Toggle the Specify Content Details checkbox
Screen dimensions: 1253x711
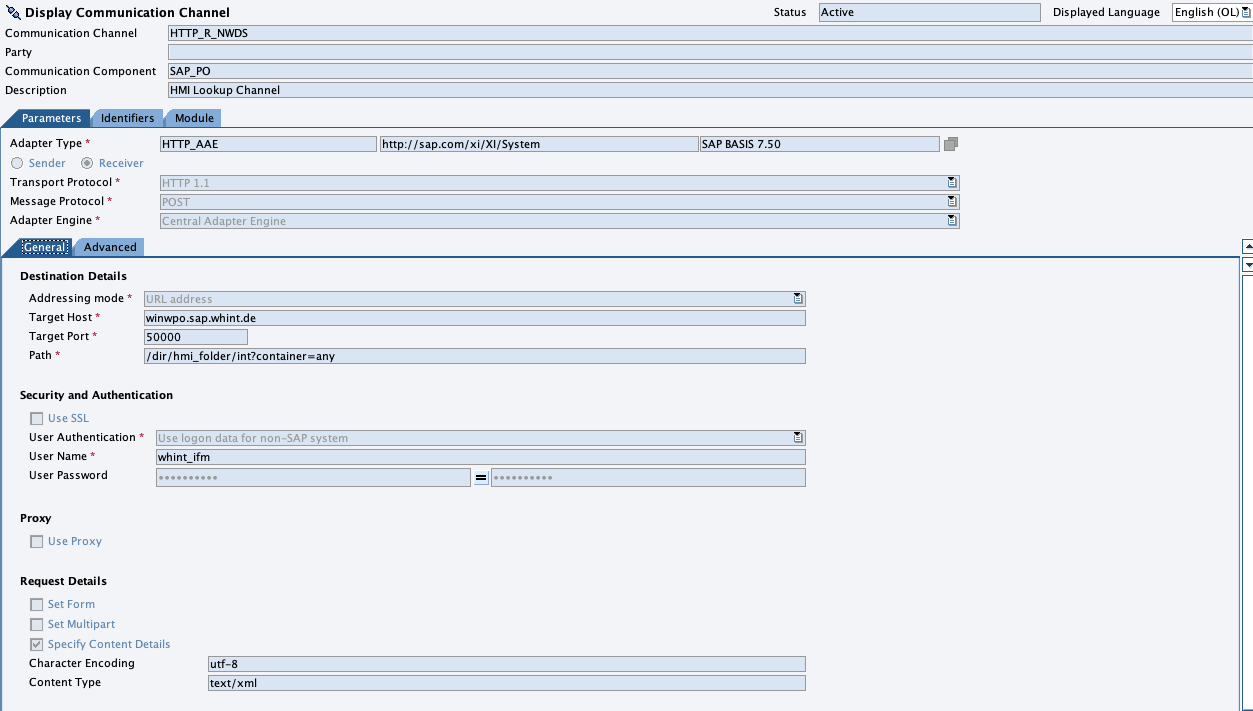[37, 645]
